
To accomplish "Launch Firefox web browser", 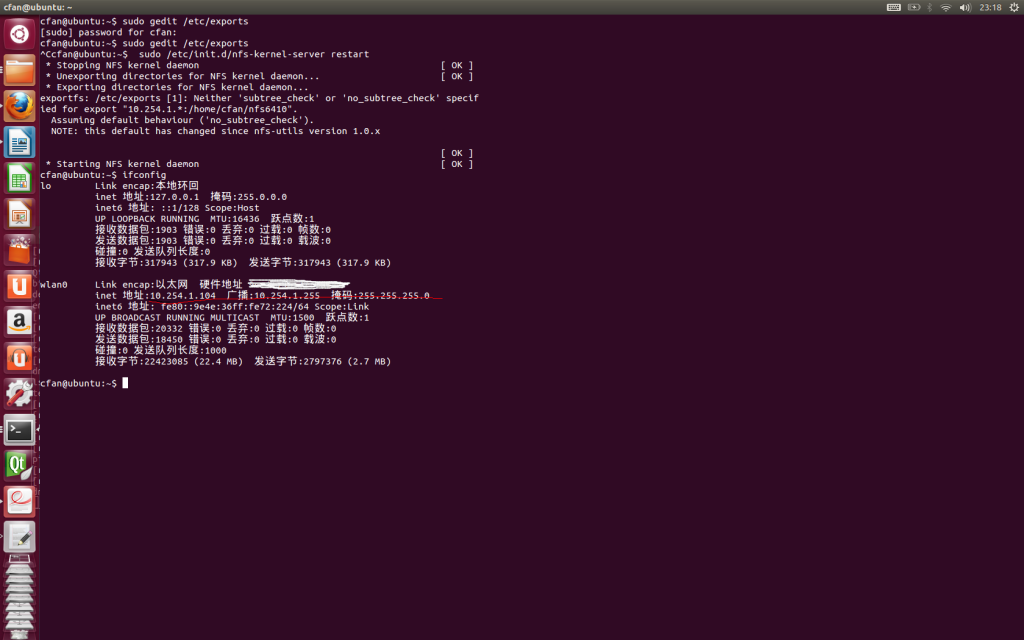I will [x=20, y=106].
